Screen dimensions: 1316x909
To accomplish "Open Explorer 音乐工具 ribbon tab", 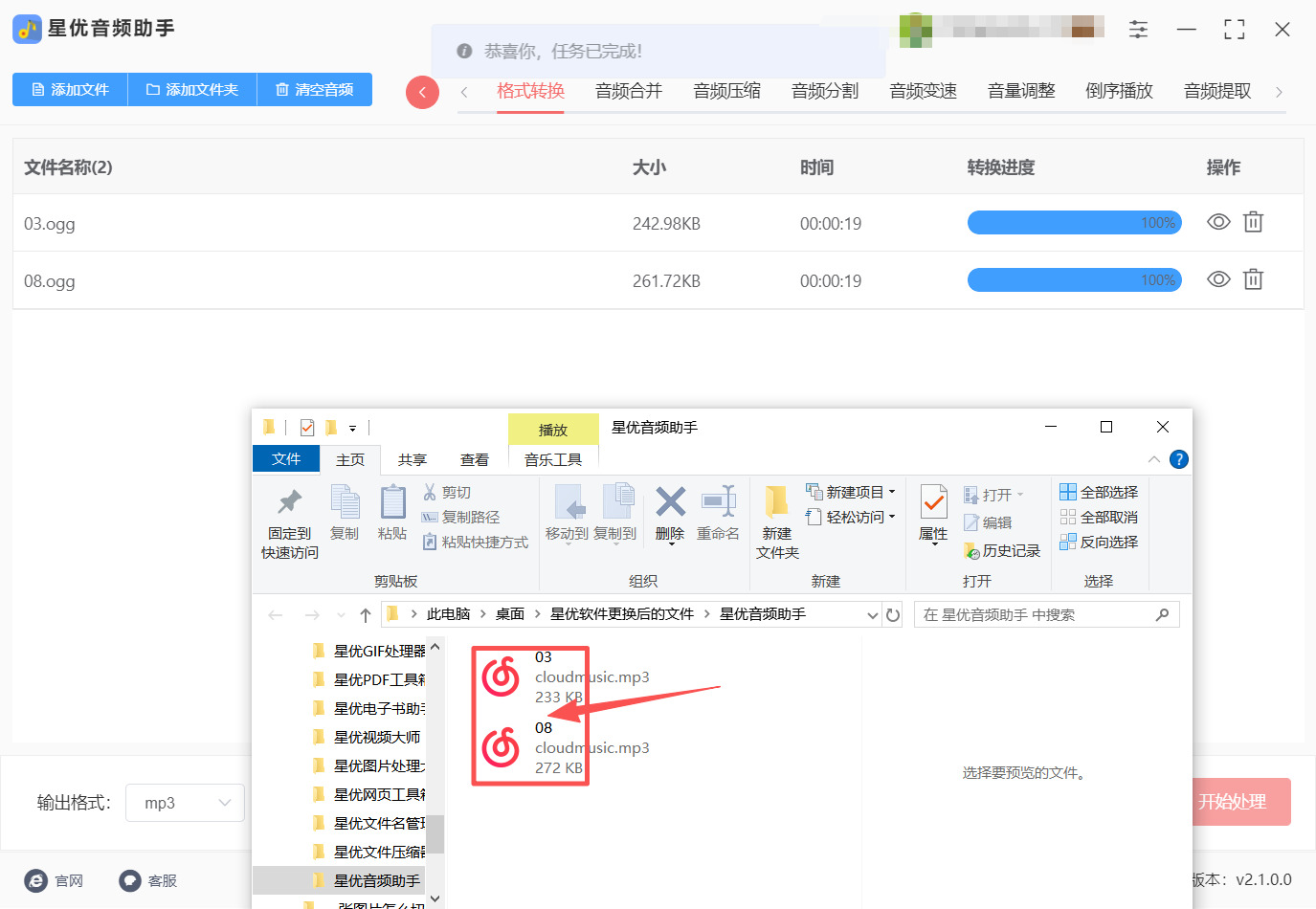I will coord(553,460).
